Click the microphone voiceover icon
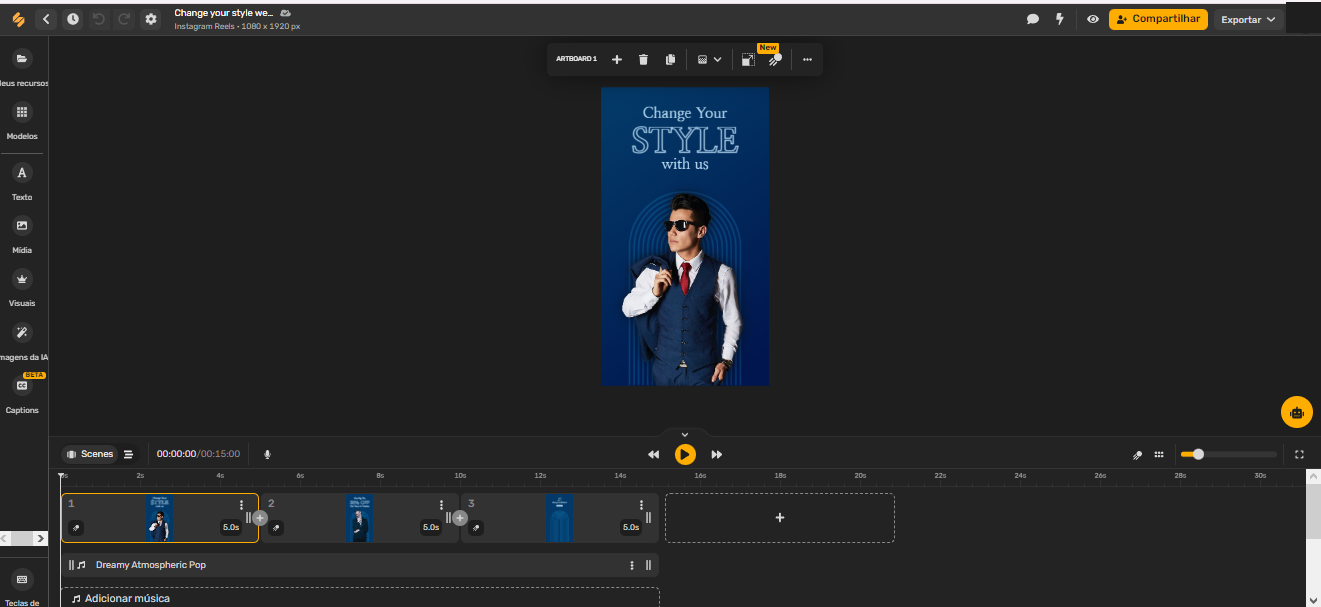This screenshot has width=1321, height=607. click(267, 454)
